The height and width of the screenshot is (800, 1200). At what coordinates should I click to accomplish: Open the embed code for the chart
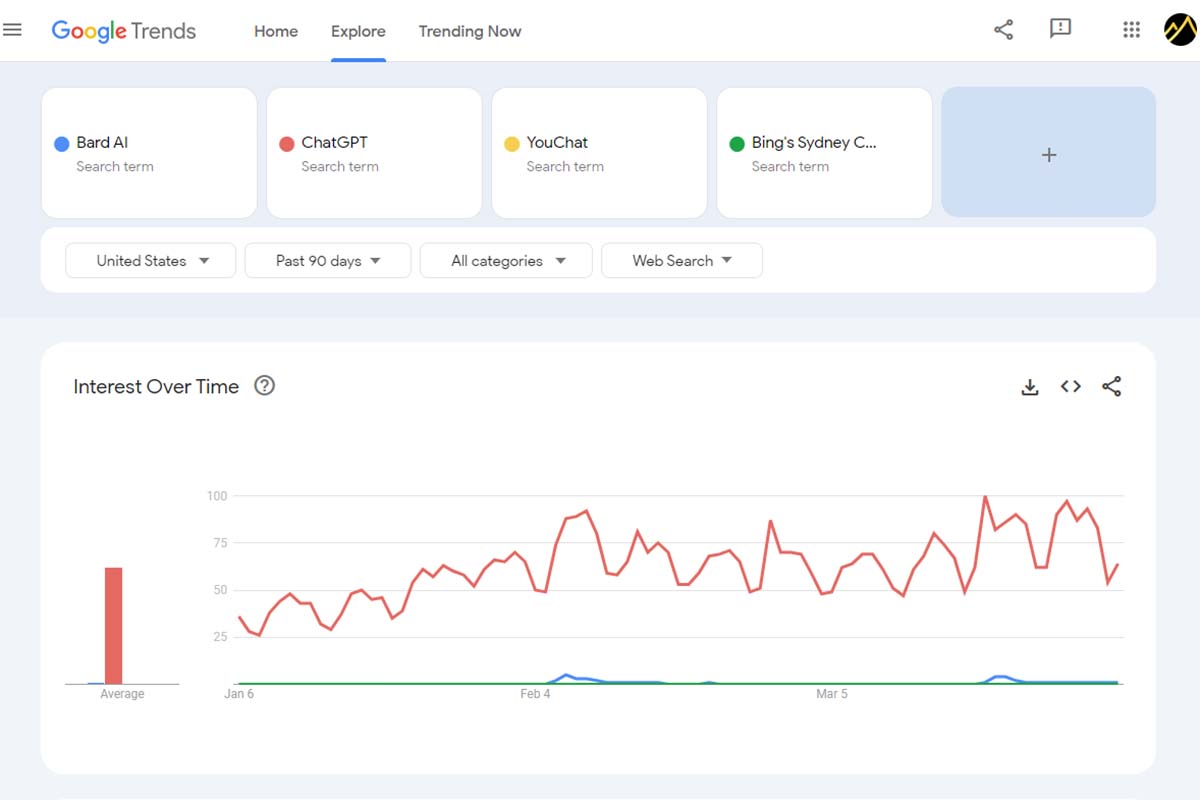[1070, 386]
